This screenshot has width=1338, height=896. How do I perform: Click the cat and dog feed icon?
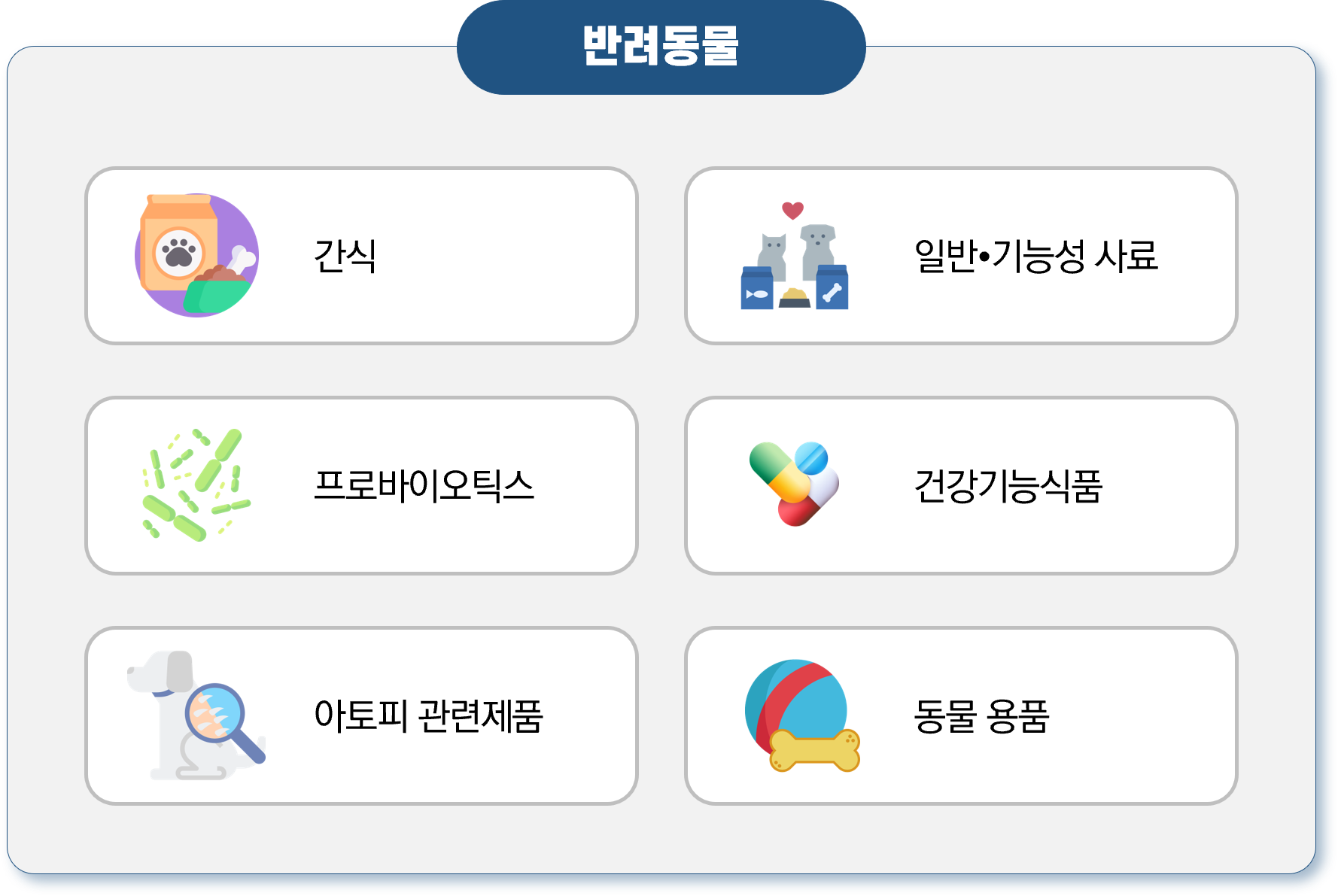(x=795, y=256)
